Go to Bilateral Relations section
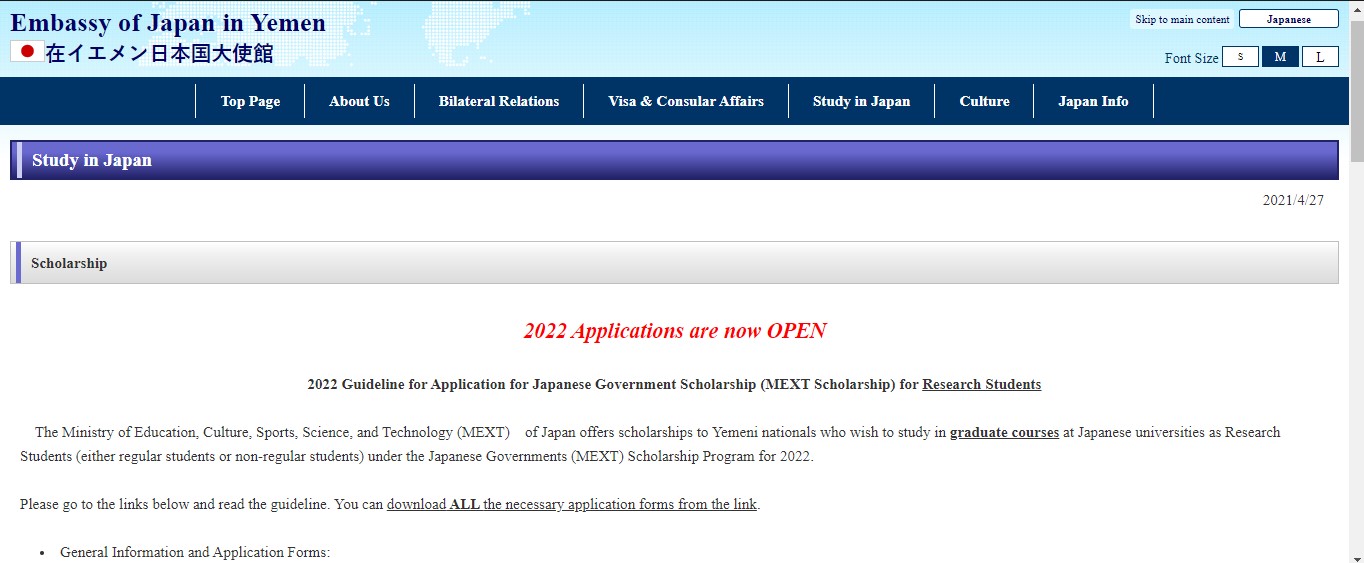Screen dimensions: 1364x563 [x=498, y=101]
